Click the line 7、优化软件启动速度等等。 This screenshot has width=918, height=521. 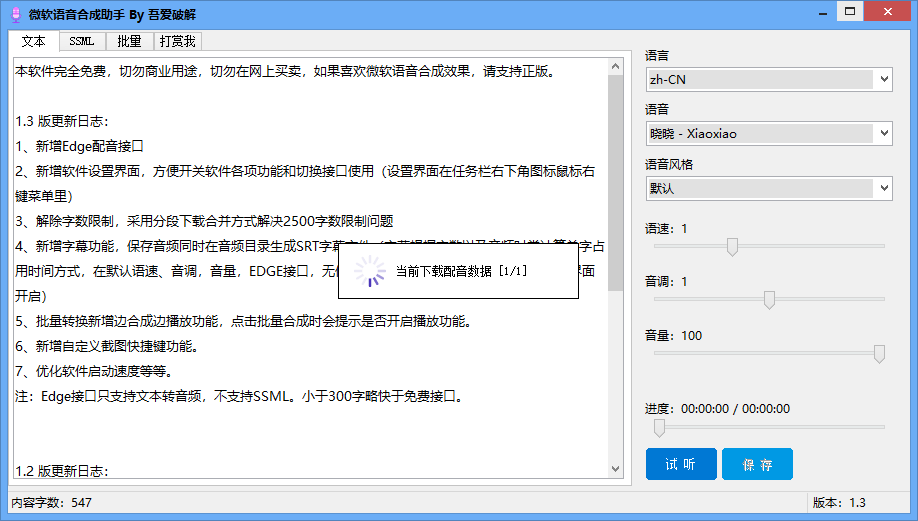(95, 372)
